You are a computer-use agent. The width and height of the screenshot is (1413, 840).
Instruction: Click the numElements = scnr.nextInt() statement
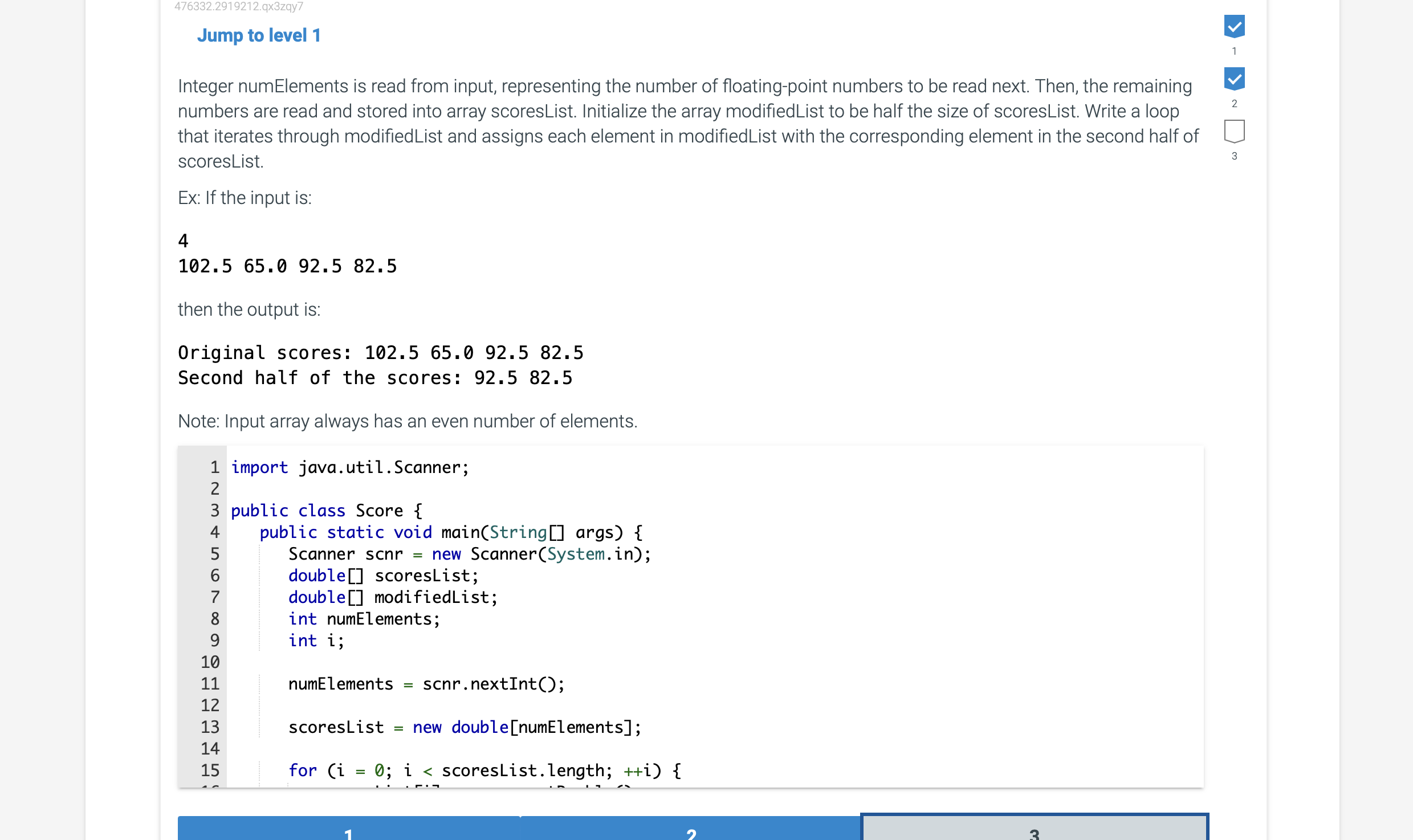pyautogui.click(x=425, y=683)
